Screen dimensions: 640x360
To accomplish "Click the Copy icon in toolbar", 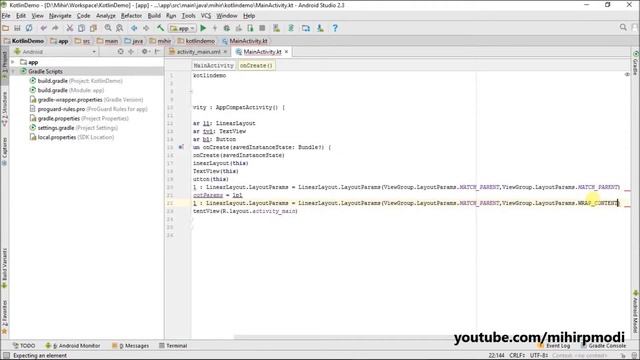I will pyautogui.click(x=82, y=28).
